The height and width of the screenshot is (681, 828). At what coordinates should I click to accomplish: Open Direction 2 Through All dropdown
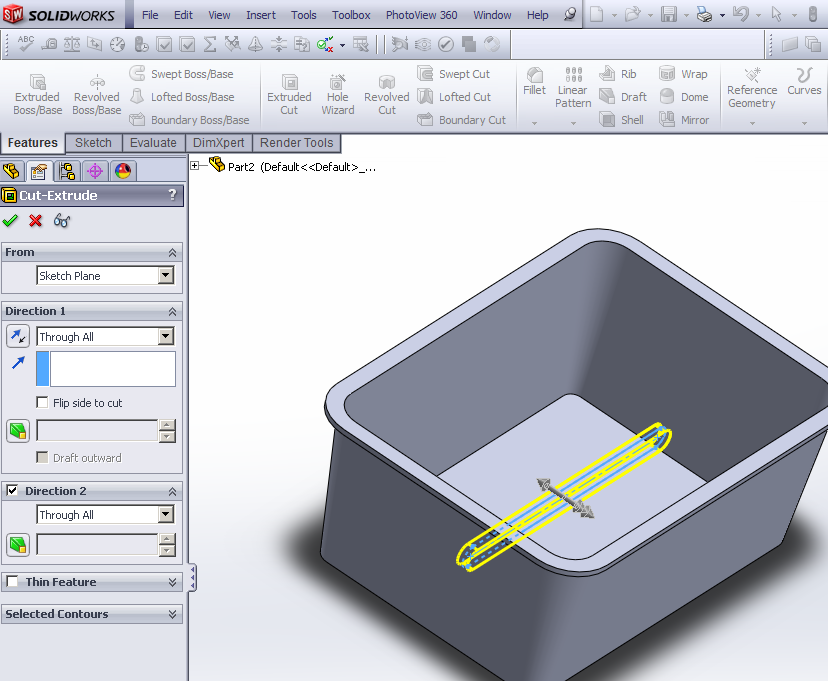click(x=166, y=514)
